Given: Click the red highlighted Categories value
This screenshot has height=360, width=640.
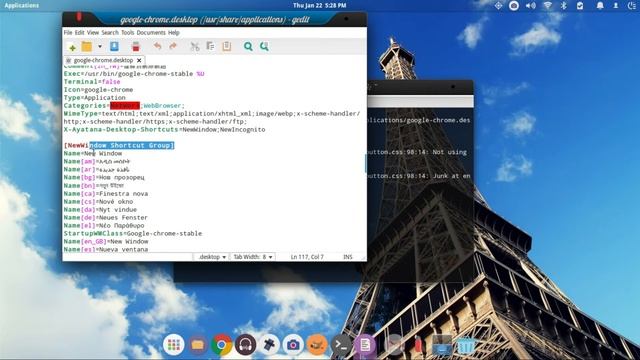Looking at the screenshot, I should 125,106.
